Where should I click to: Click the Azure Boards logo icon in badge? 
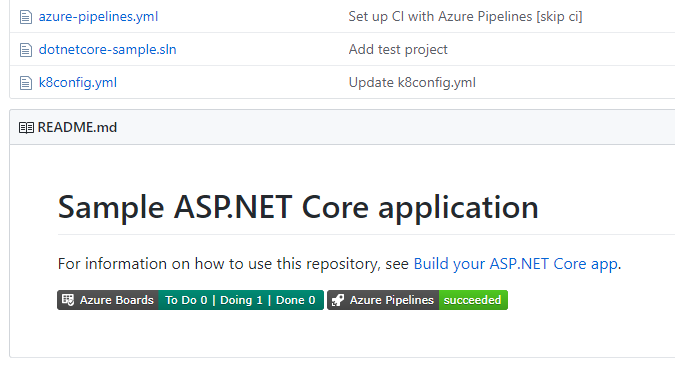pyautogui.click(x=68, y=300)
